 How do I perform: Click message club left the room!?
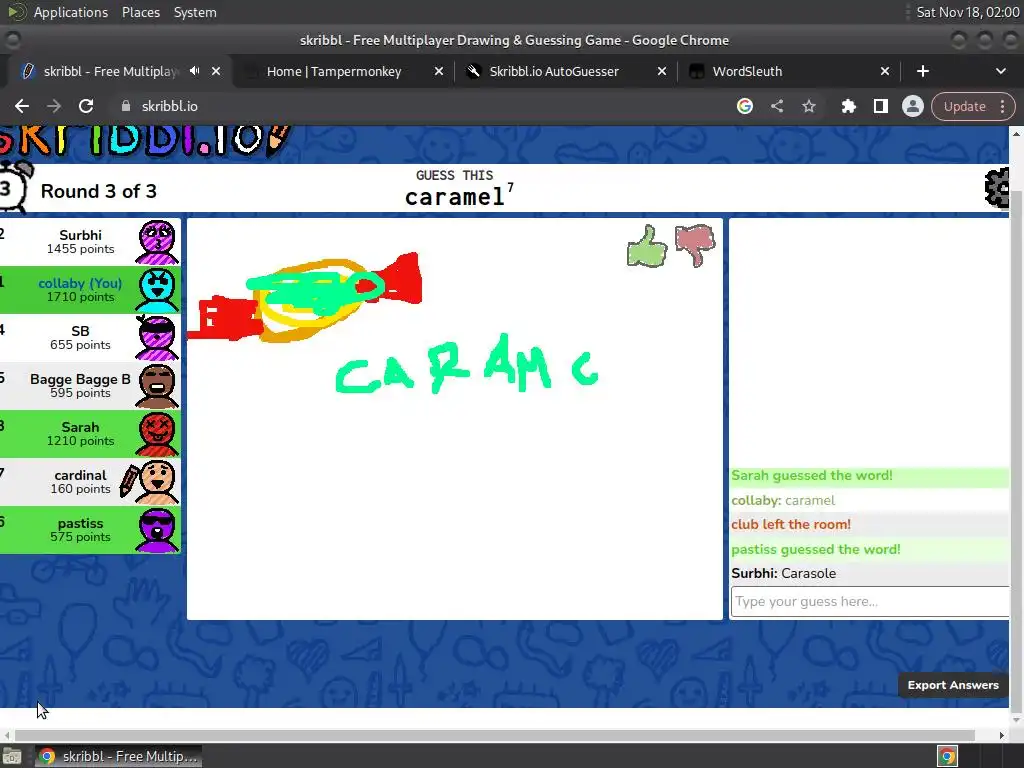tap(791, 524)
